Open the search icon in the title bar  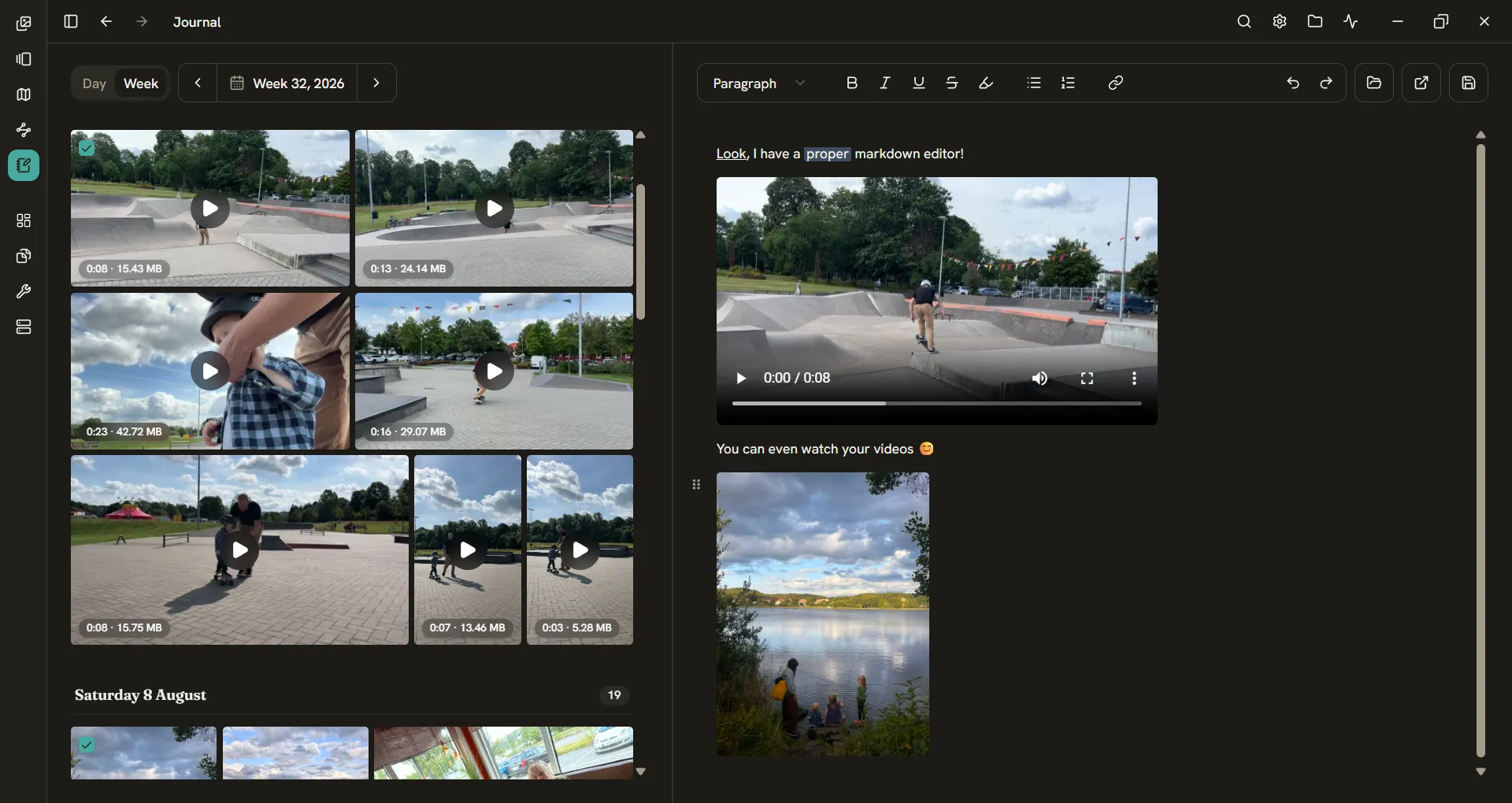coord(1243,21)
